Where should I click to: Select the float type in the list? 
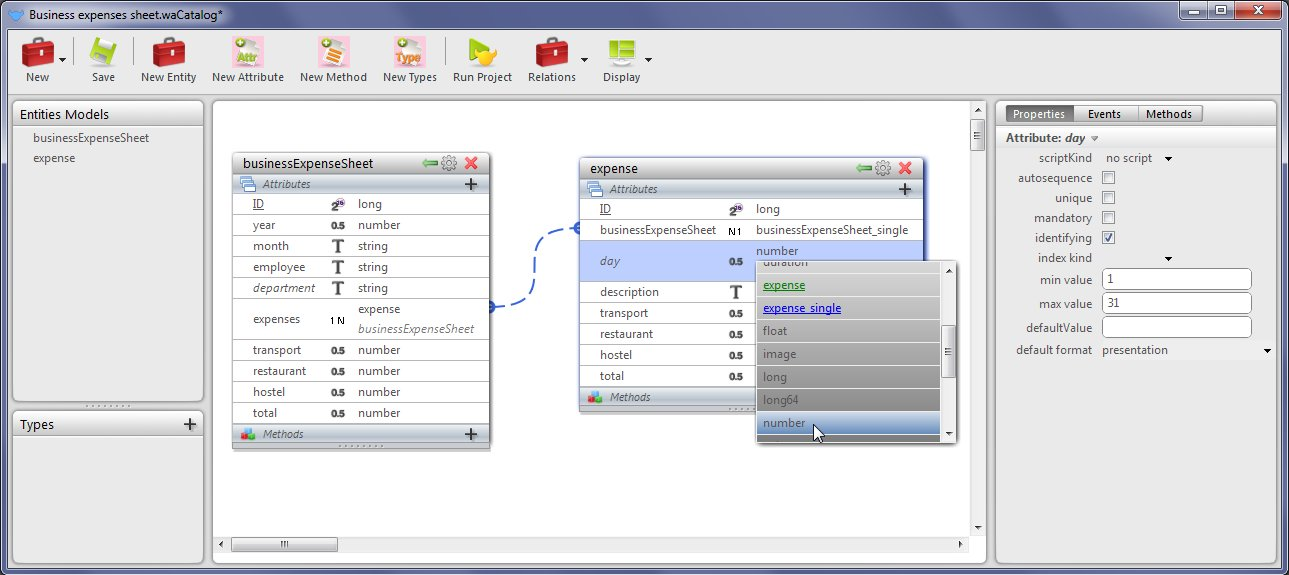pyautogui.click(x=775, y=331)
